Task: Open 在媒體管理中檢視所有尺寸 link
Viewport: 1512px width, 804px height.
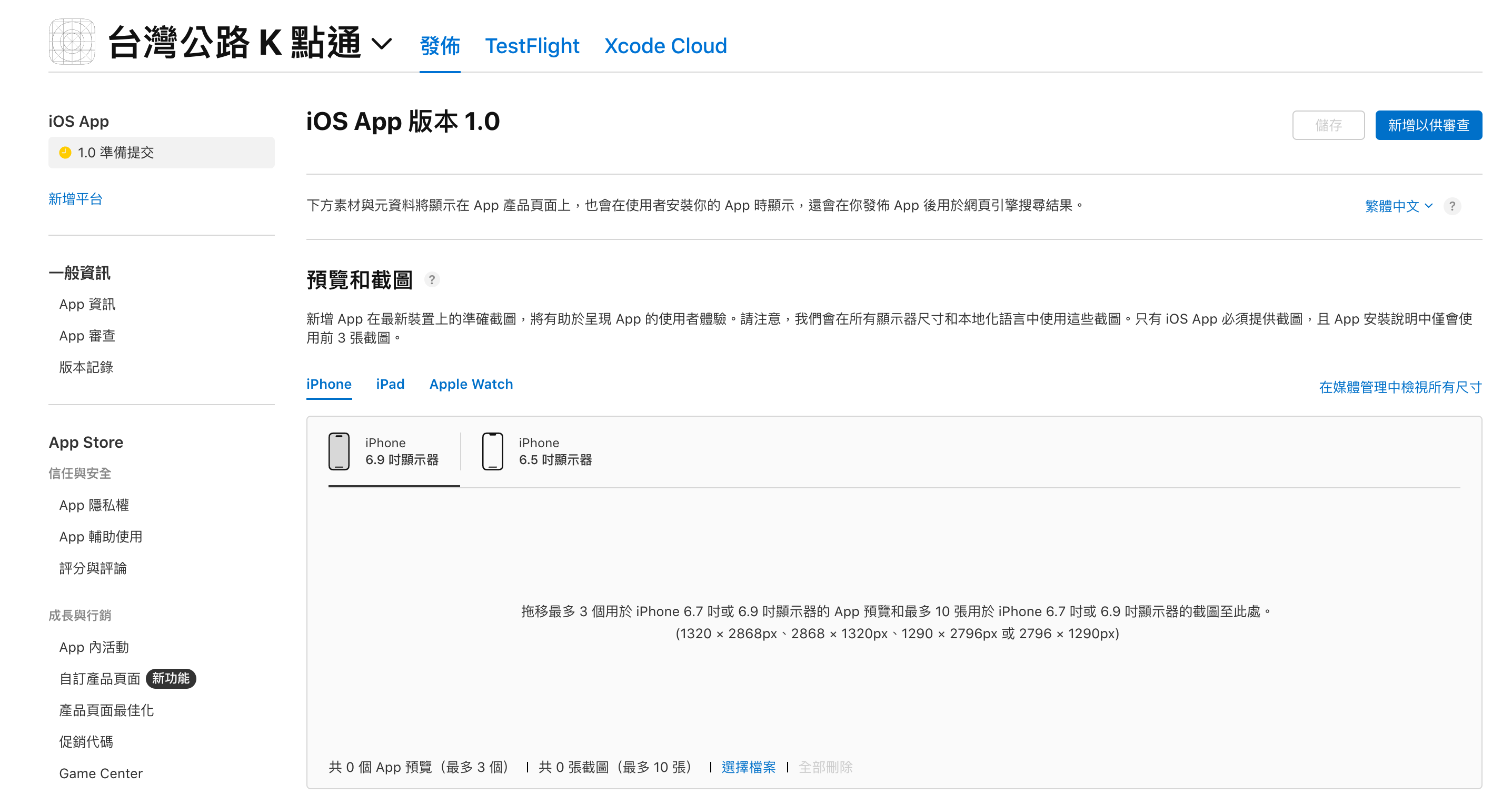Action: pyautogui.click(x=1400, y=387)
